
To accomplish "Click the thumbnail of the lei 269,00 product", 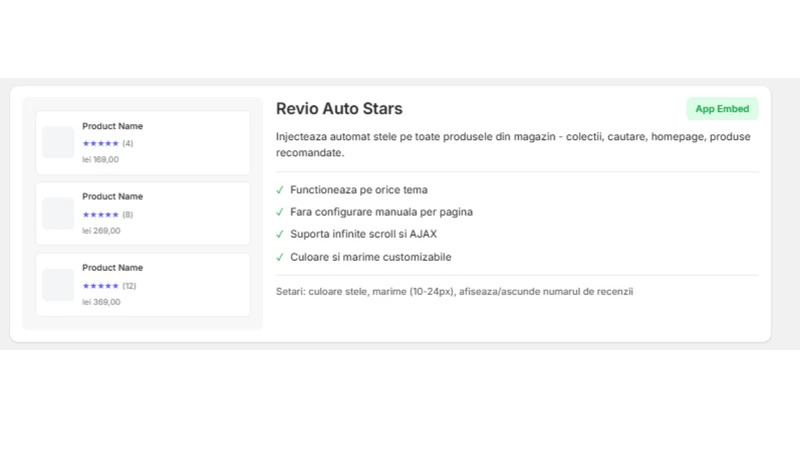I will pyautogui.click(x=58, y=213).
